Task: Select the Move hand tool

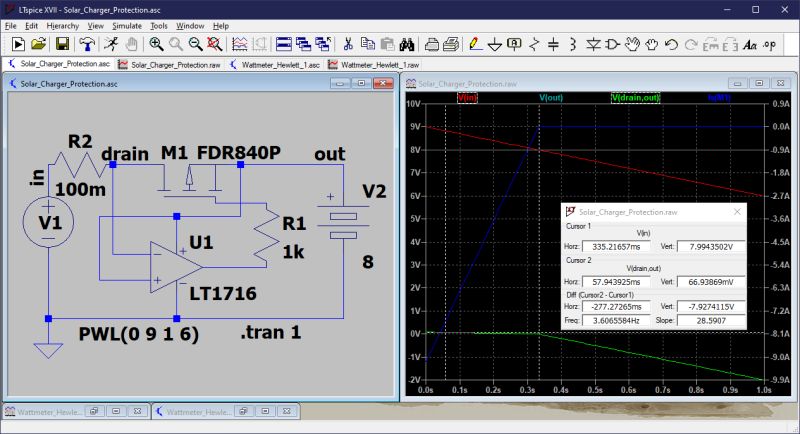Action: [632, 44]
